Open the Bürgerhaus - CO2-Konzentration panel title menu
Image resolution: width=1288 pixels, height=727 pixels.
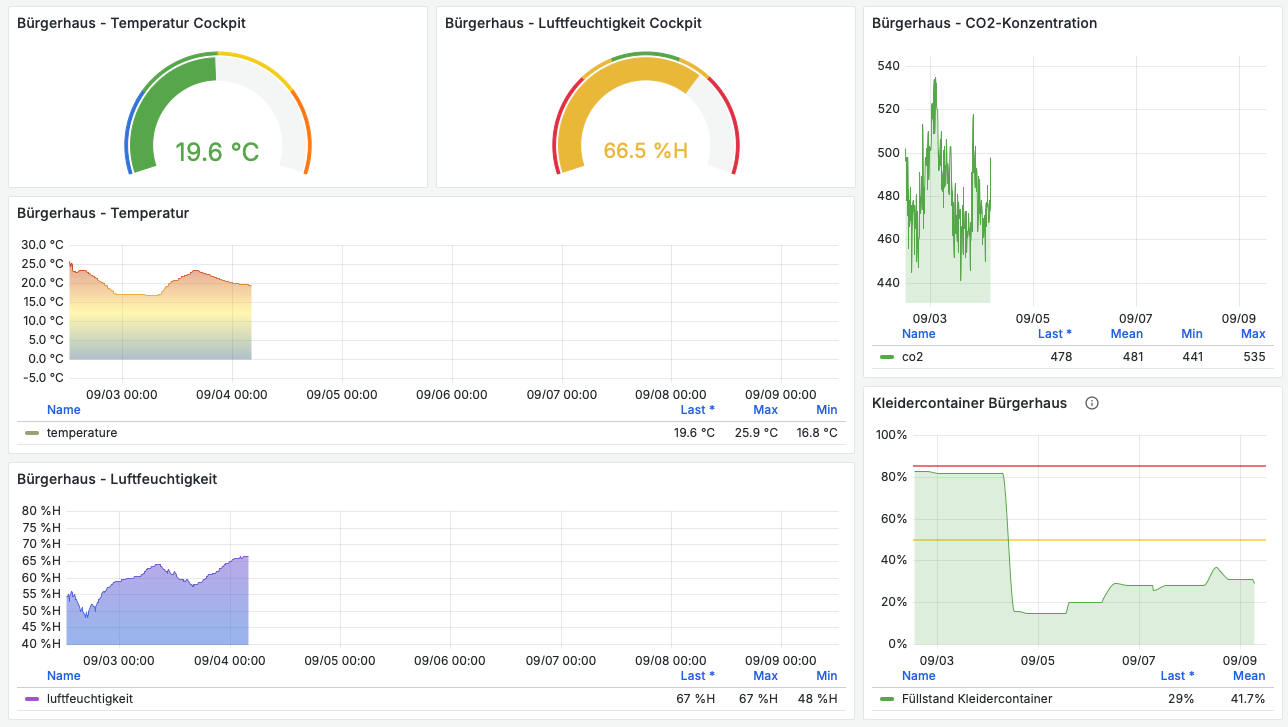(x=984, y=22)
